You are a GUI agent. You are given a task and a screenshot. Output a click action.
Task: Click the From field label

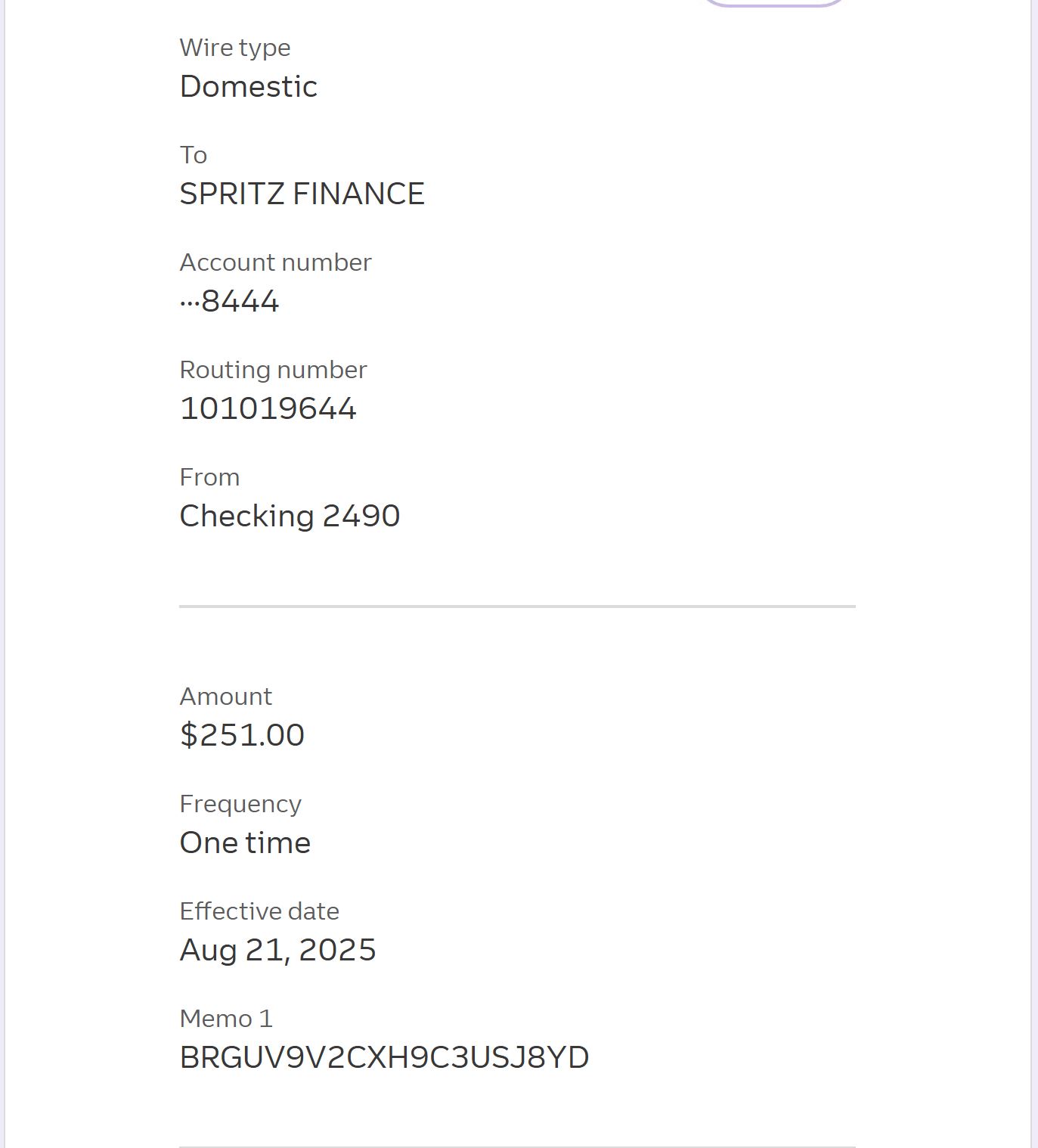(x=209, y=477)
